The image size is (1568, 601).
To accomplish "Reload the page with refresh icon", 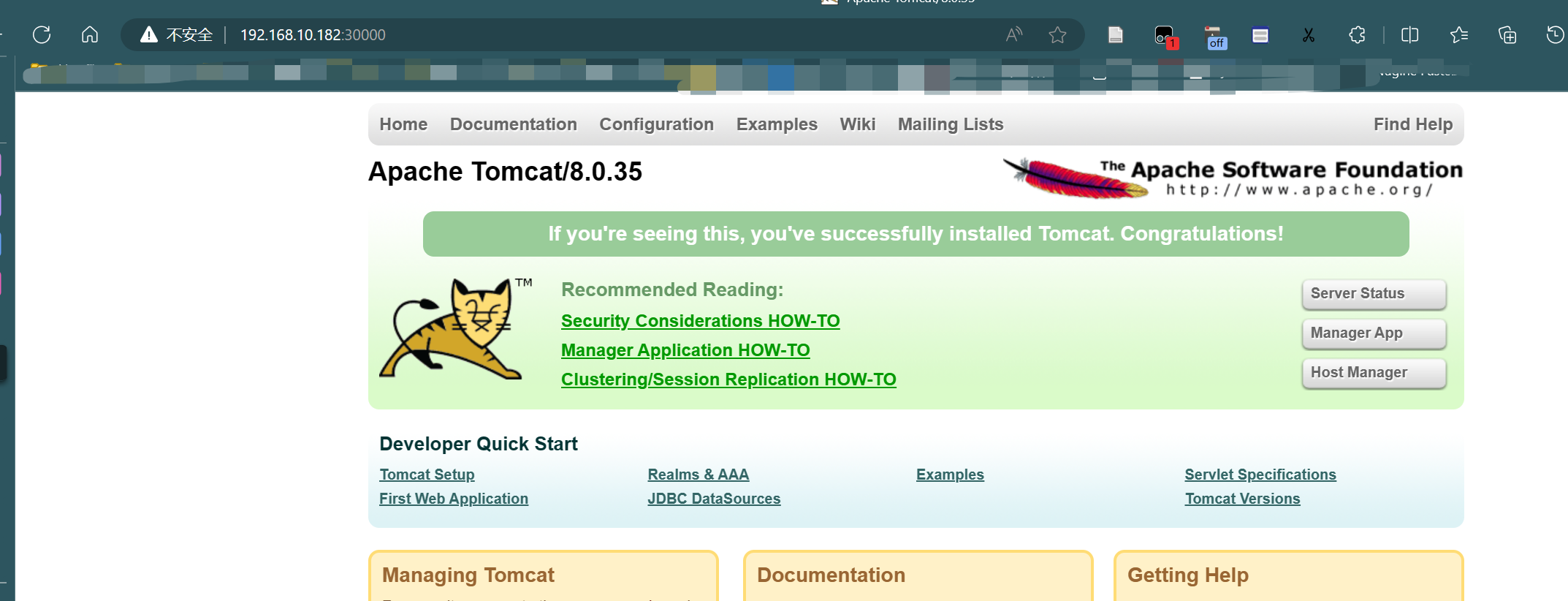I will pos(42,34).
